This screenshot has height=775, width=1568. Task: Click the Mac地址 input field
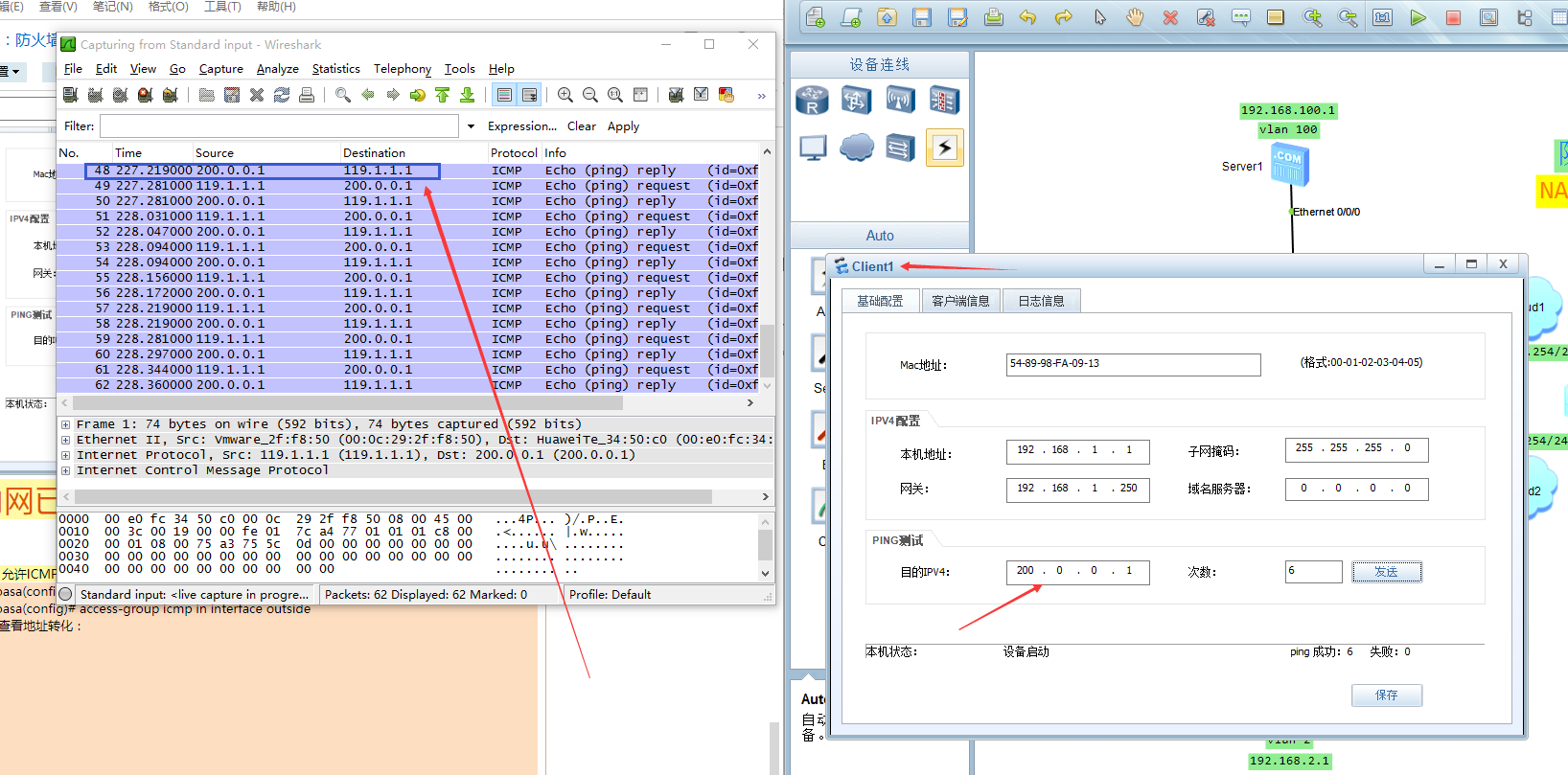(1134, 364)
